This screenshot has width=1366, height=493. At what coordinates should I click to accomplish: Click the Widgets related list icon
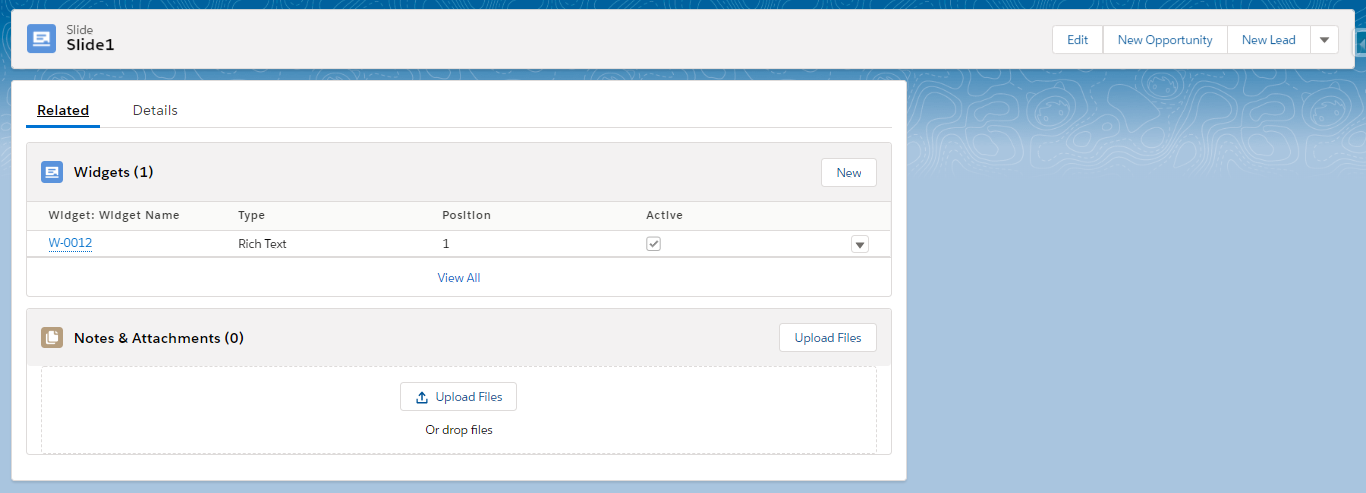52,172
